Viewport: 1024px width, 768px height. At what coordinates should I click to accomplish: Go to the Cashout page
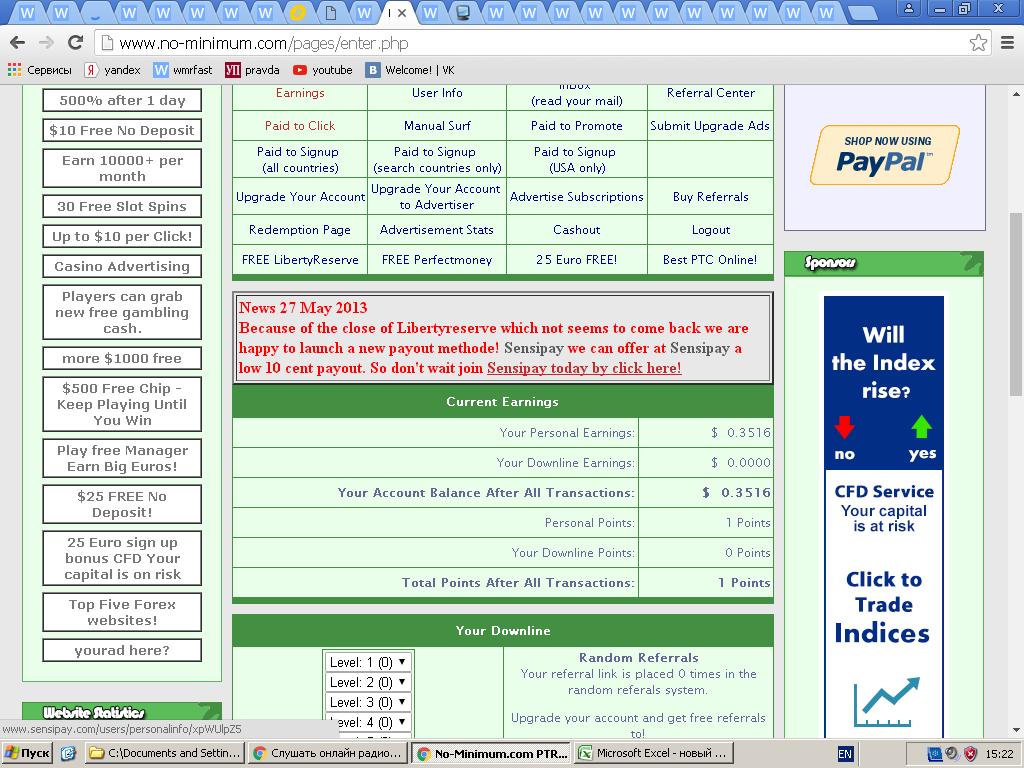(x=577, y=229)
